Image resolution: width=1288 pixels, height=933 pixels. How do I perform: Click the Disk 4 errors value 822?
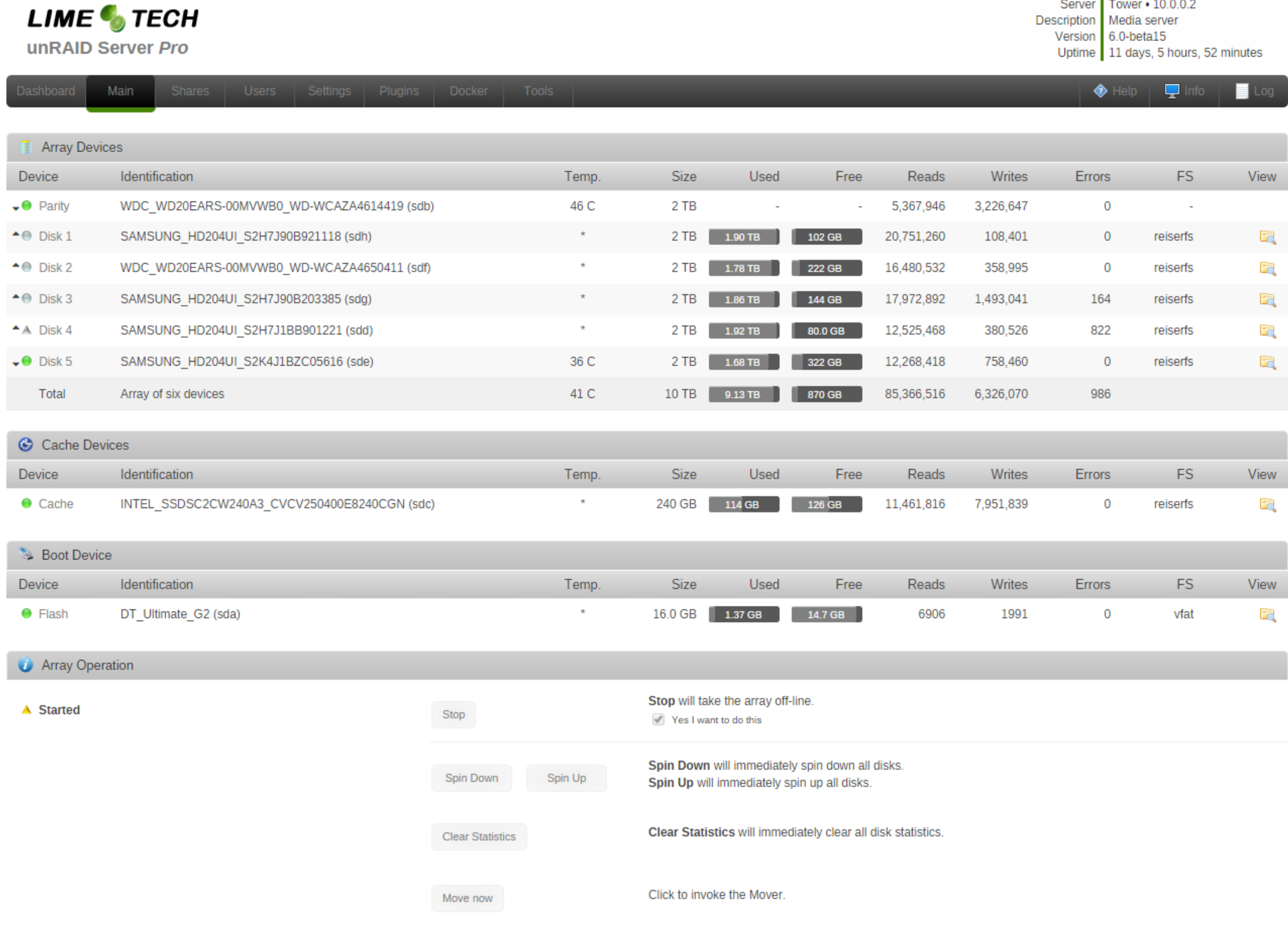point(1100,331)
